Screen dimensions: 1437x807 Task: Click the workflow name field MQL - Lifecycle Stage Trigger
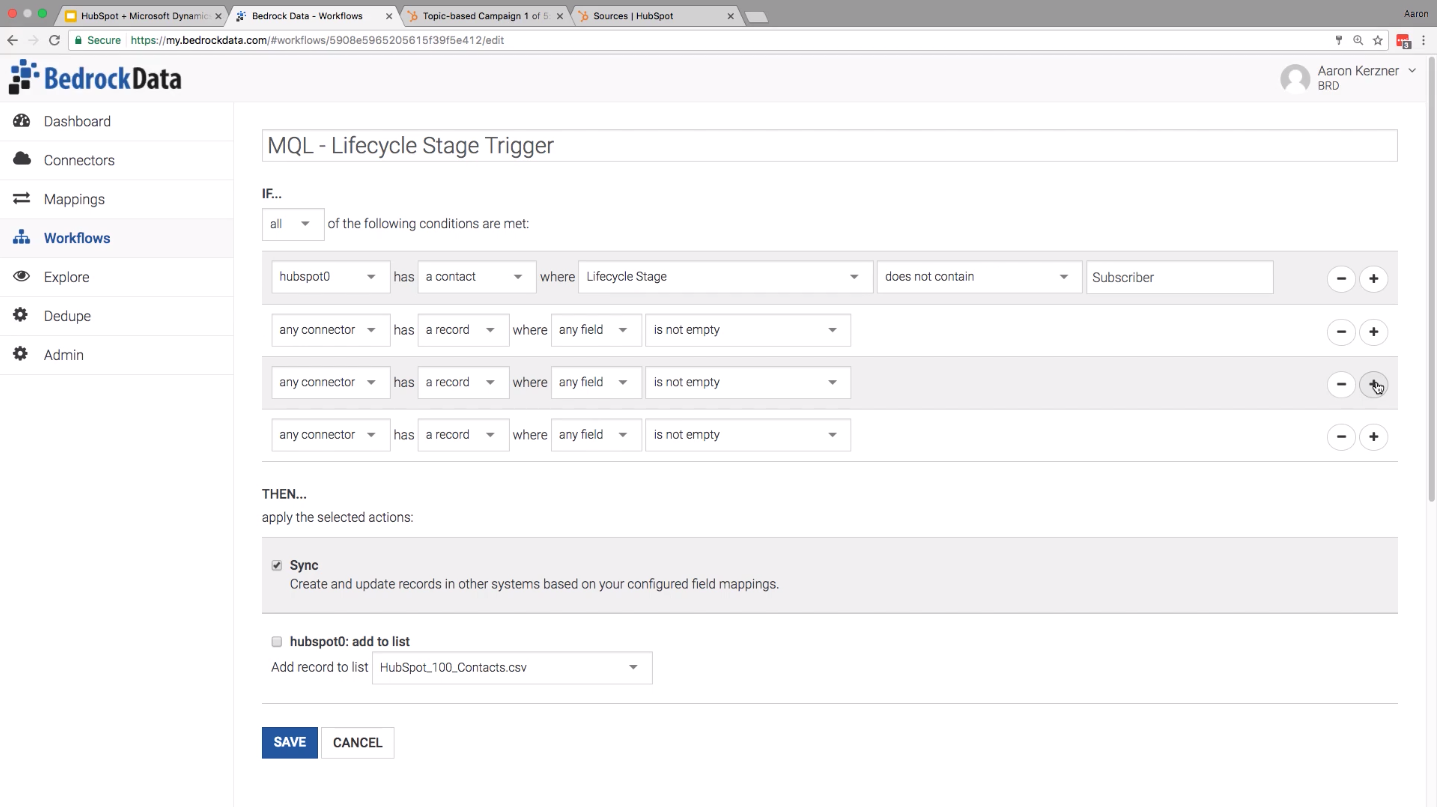pyautogui.click(x=829, y=146)
